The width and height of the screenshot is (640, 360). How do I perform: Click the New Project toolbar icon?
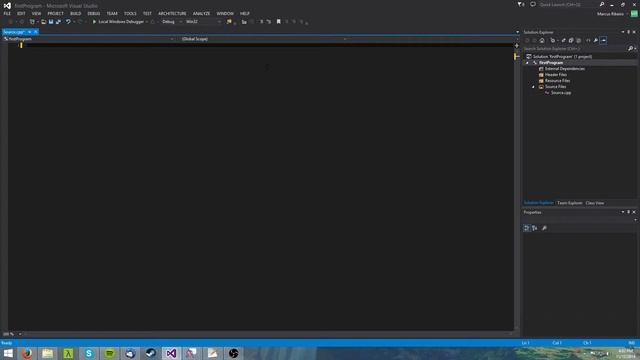[32, 22]
